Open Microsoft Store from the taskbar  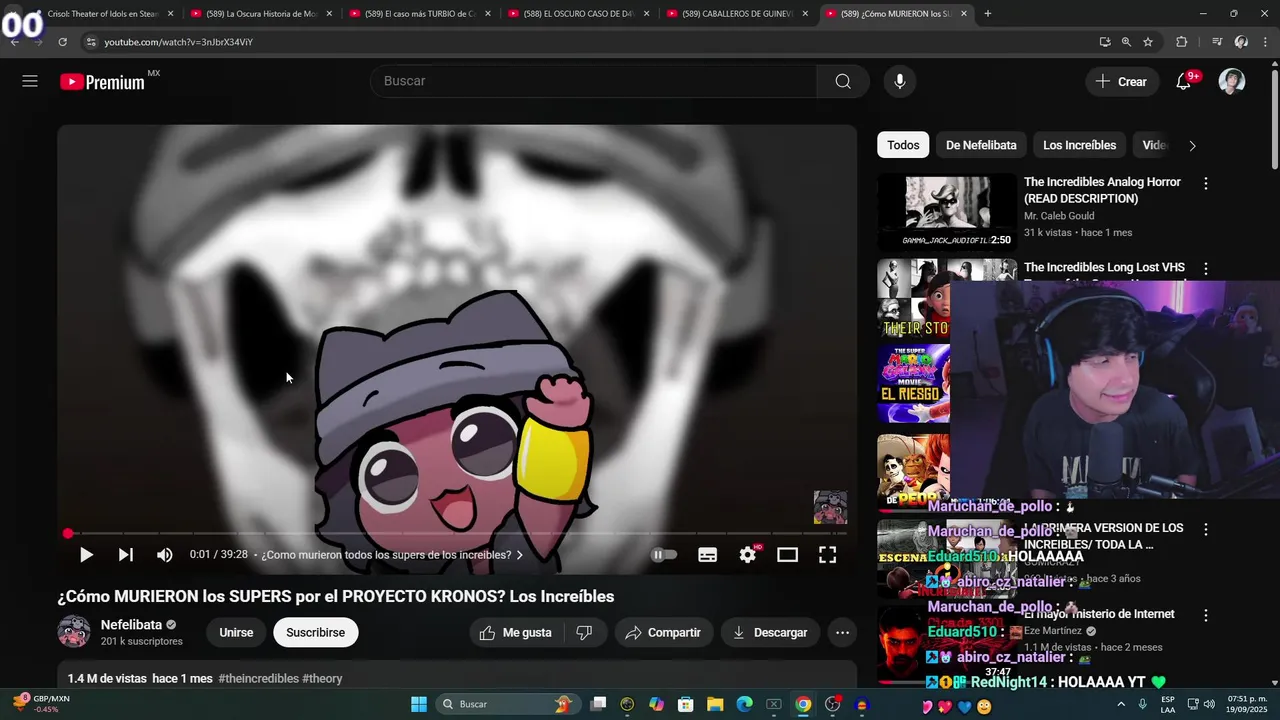(x=686, y=705)
